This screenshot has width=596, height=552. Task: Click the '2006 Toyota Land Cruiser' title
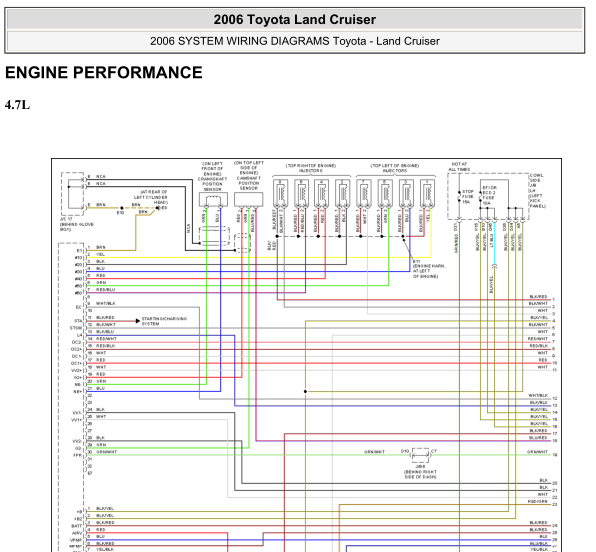click(295, 19)
